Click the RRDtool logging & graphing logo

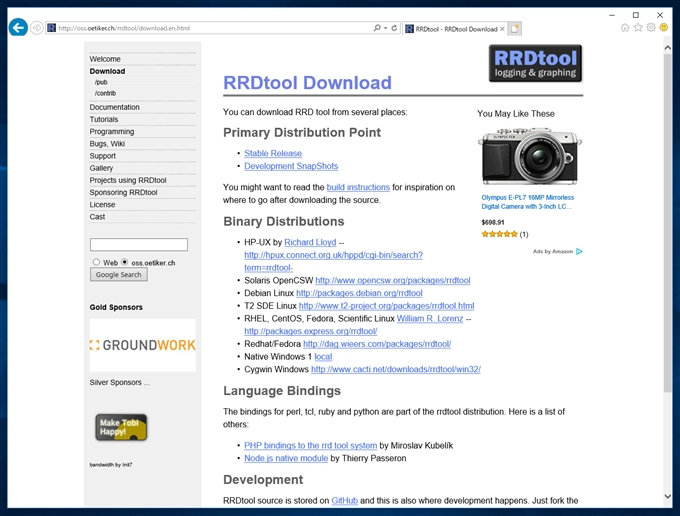coord(535,63)
